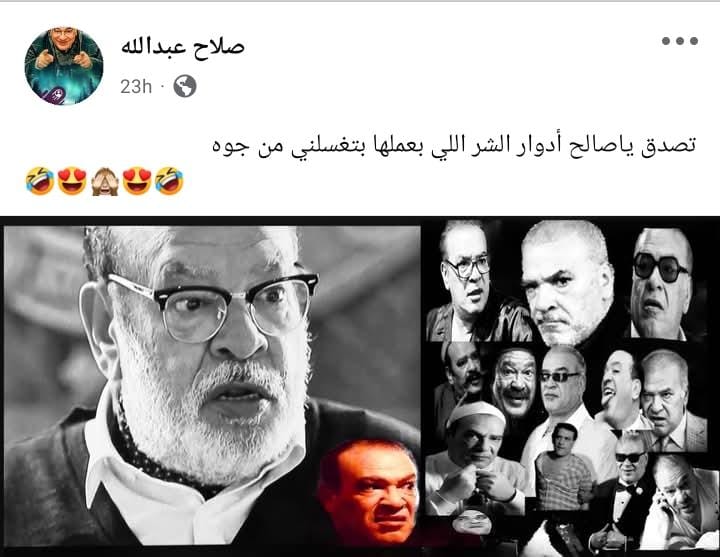The width and height of the screenshot is (720, 557).
Task: Open the post options three-dot menu
Action: (x=680, y=41)
